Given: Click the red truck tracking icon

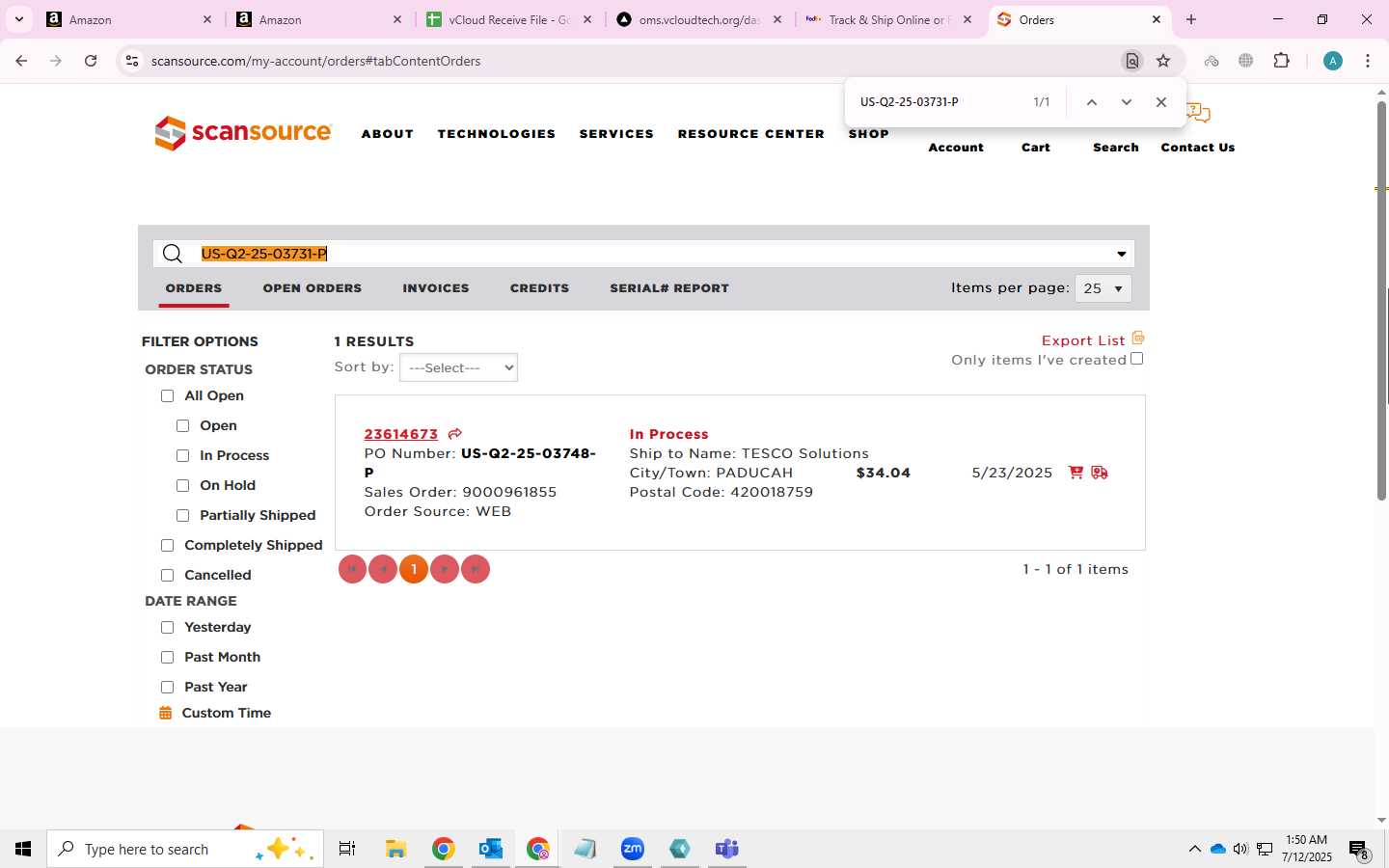Looking at the screenshot, I should point(1100,473).
